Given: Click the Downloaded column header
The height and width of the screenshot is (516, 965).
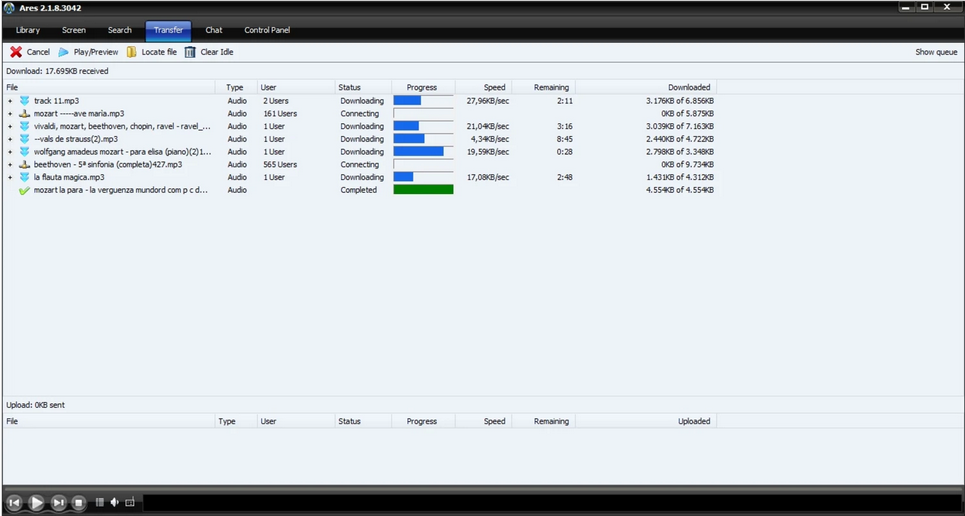Looking at the screenshot, I should pos(646,87).
